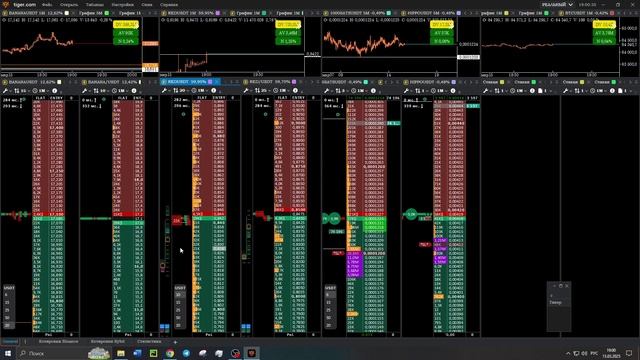Screen dimensions: 640x360
Task: Switch to Котировки ByBit workspace tab
Action: tap(108, 342)
